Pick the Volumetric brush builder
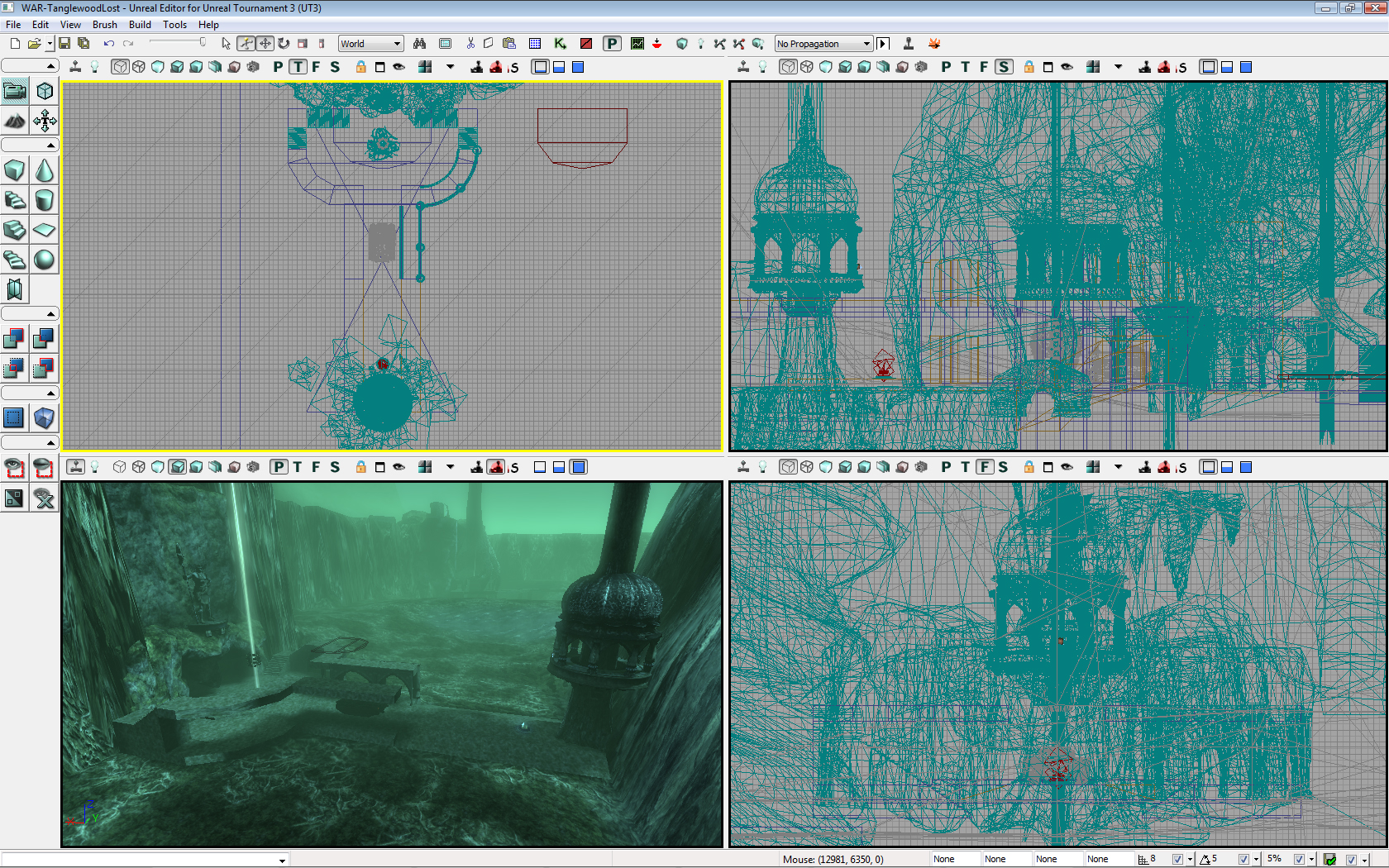This screenshot has height=868, width=1389. 15,289
